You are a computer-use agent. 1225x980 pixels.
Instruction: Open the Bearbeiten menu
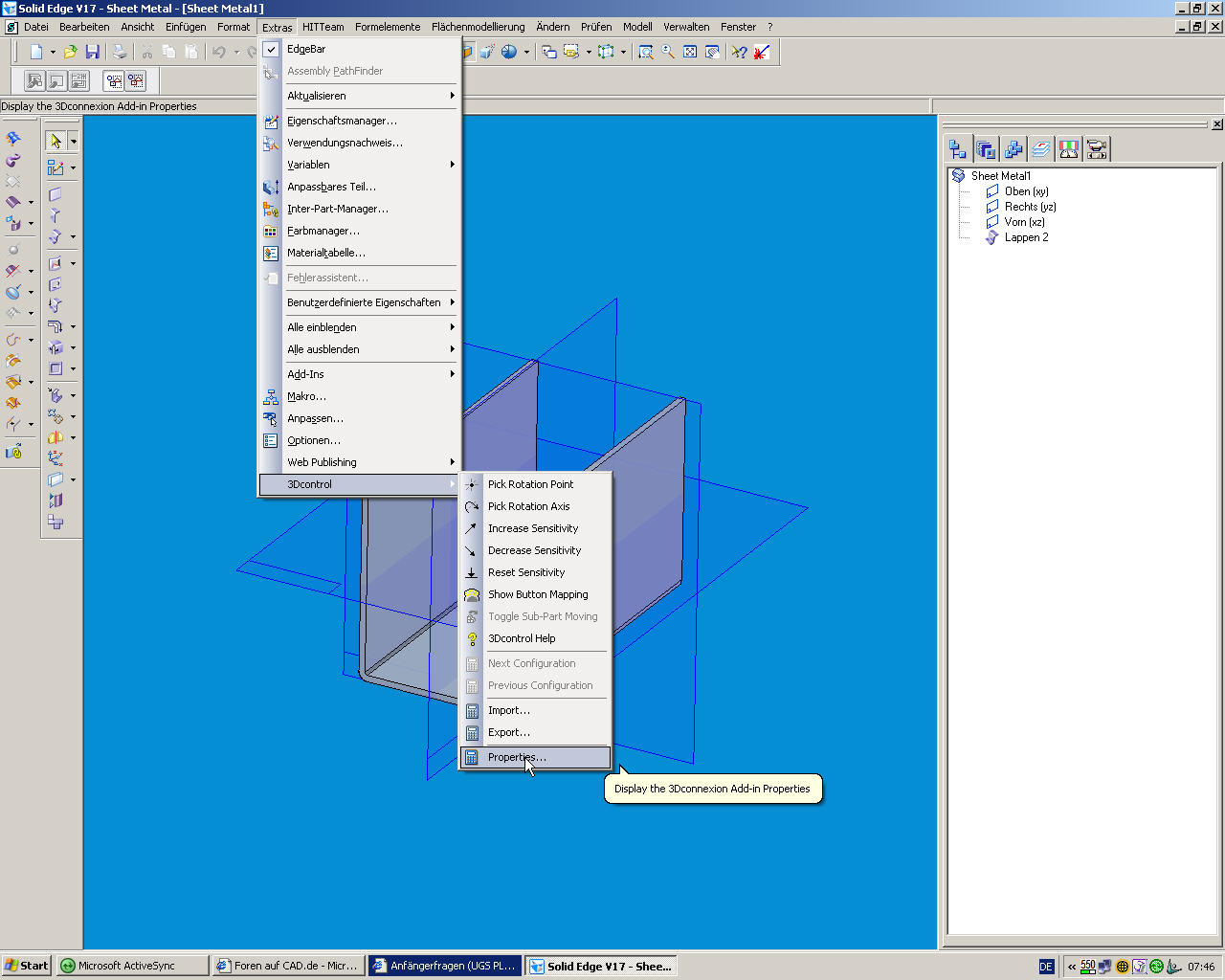point(84,27)
